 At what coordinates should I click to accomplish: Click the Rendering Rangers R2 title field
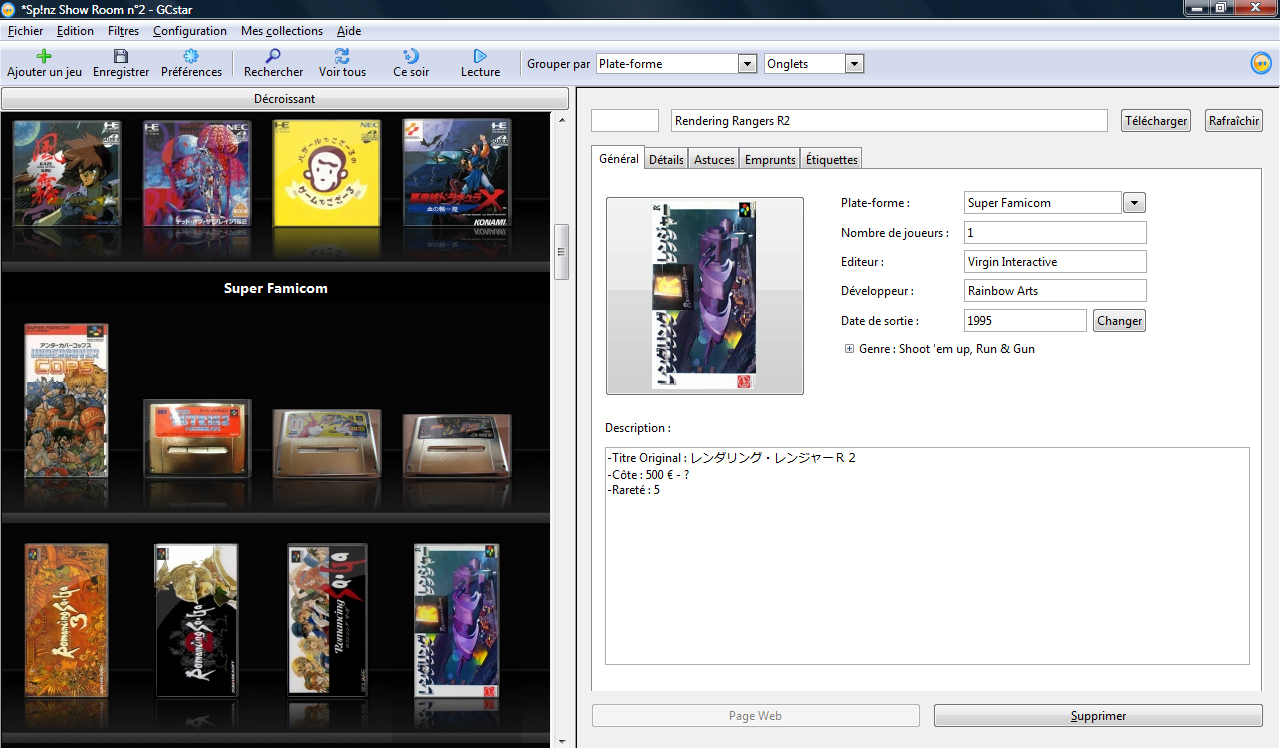889,120
